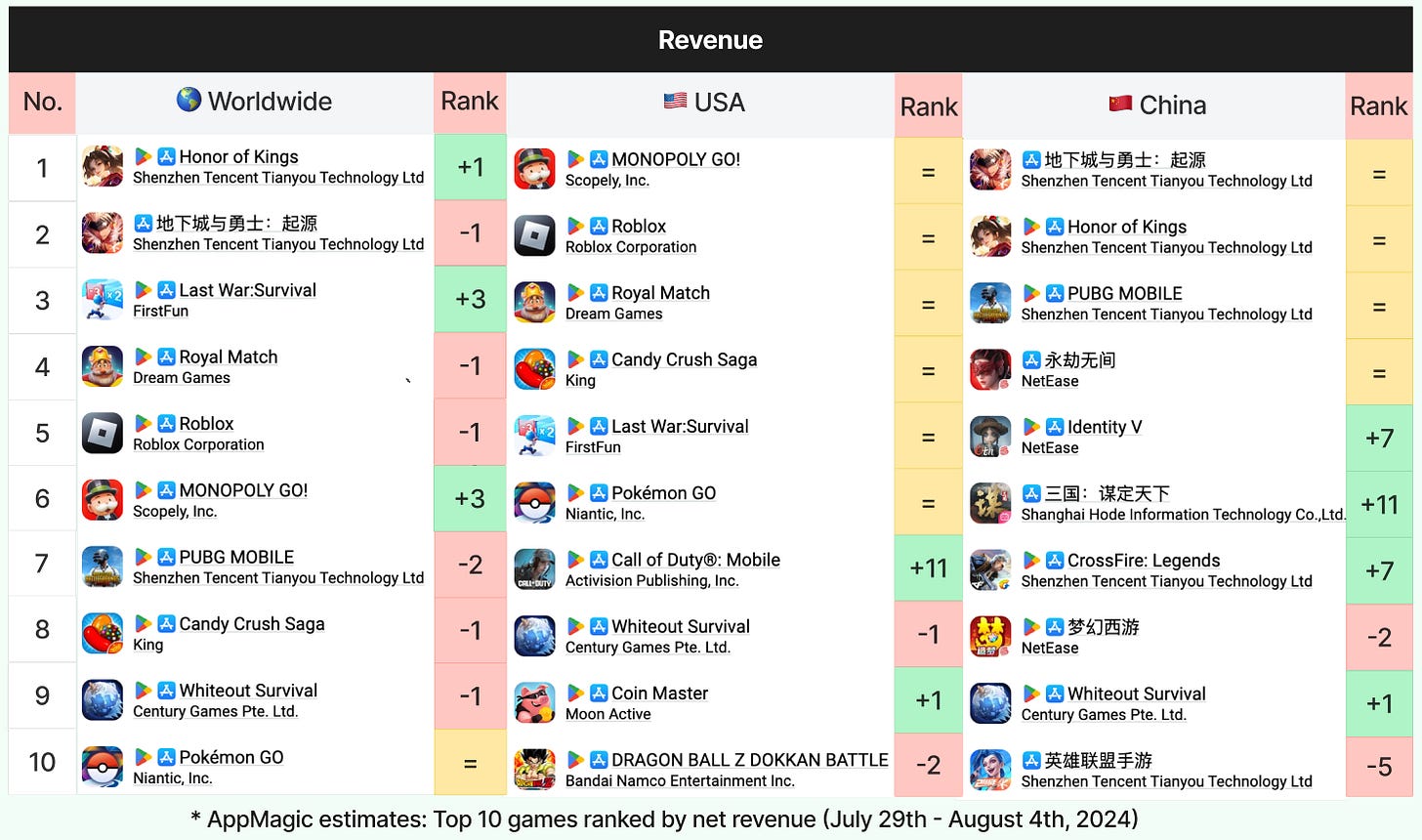
Task: Click -2 rank cell for PUBG MOBILE Worldwide
Action: pos(470,565)
